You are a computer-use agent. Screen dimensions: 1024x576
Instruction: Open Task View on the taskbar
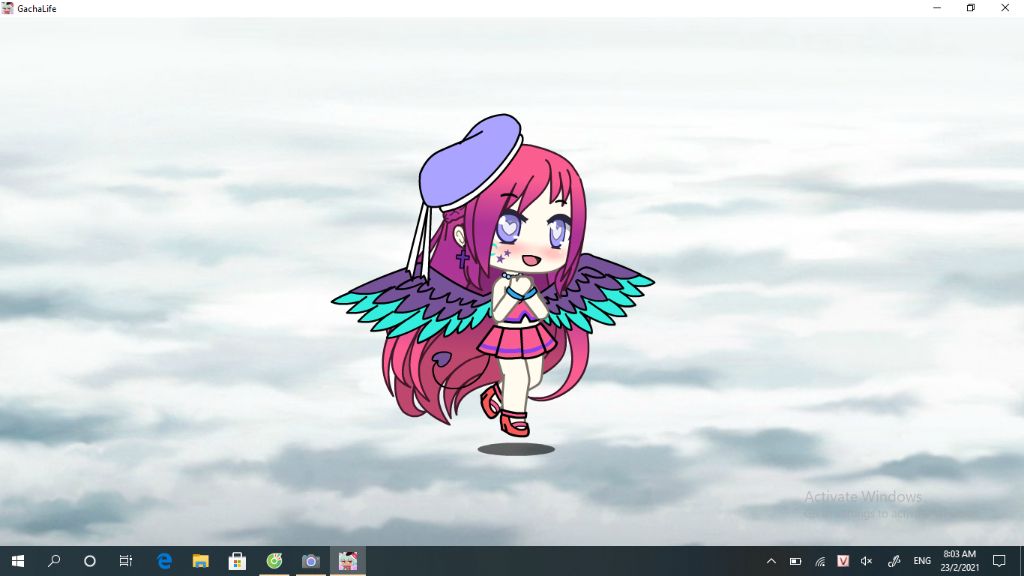[x=126, y=561]
